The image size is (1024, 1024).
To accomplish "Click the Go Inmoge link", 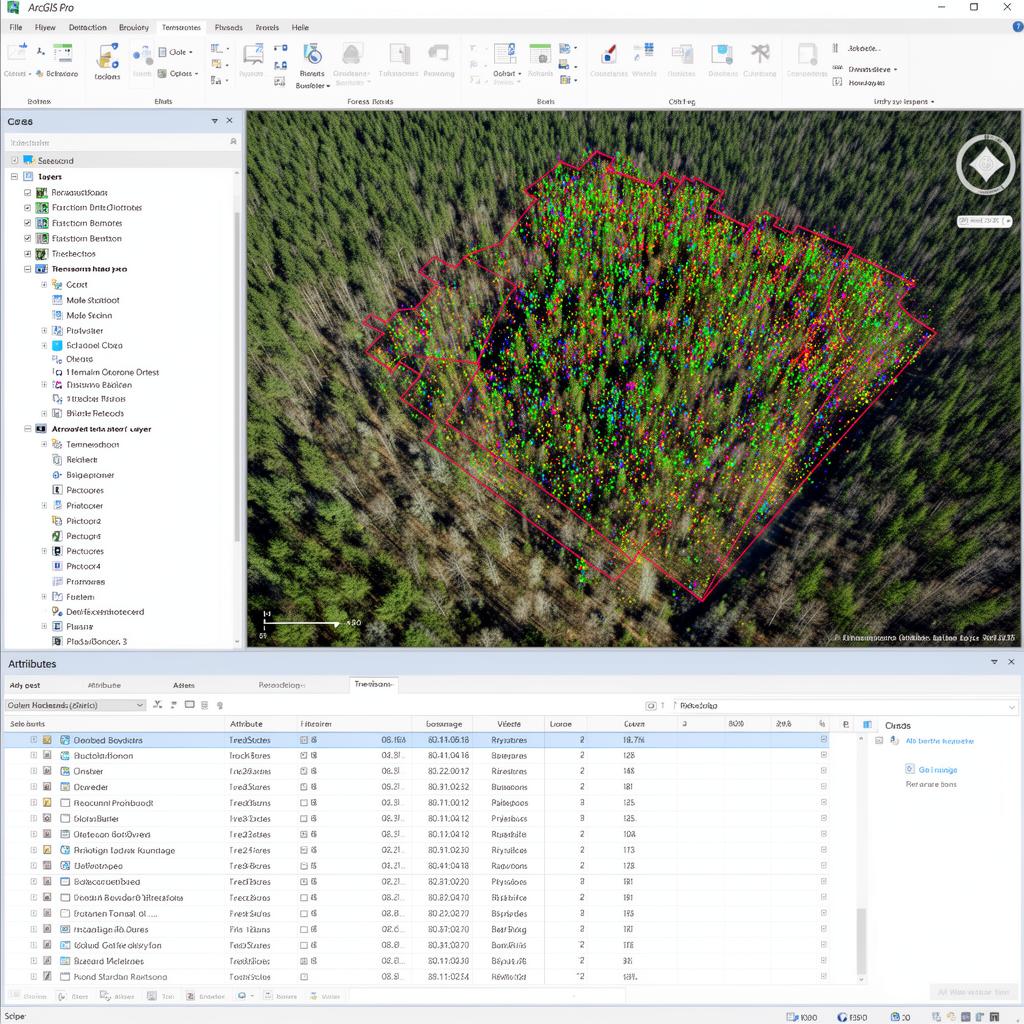I will [x=938, y=770].
